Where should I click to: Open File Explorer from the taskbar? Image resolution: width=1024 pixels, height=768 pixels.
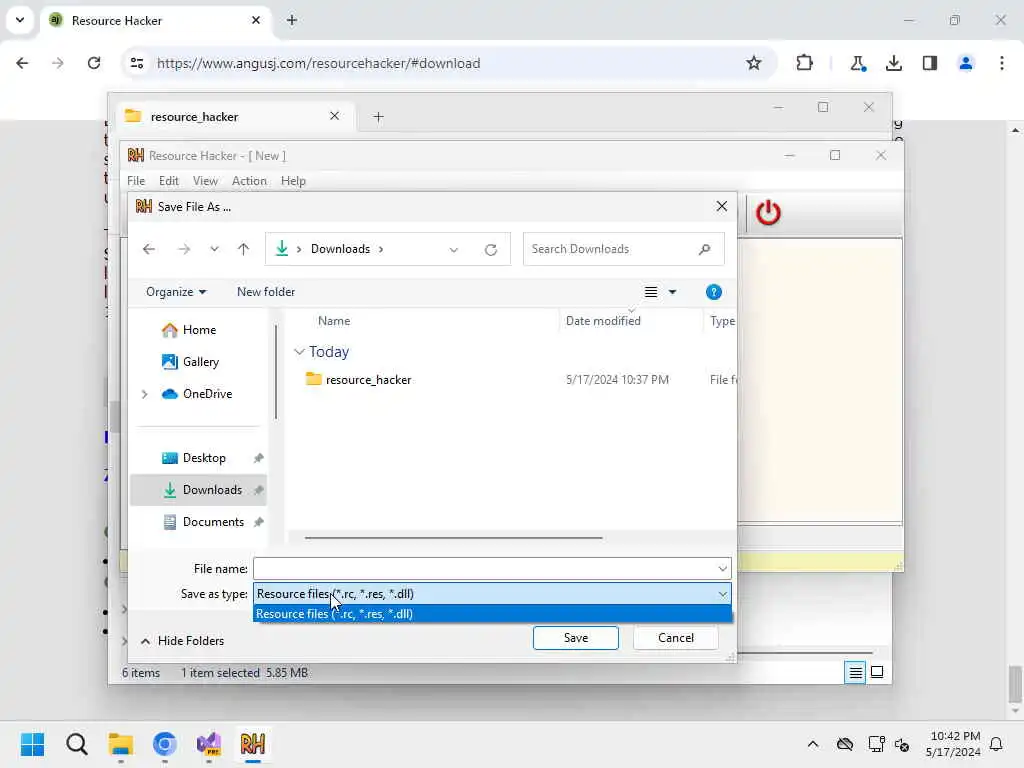tap(120, 744)
